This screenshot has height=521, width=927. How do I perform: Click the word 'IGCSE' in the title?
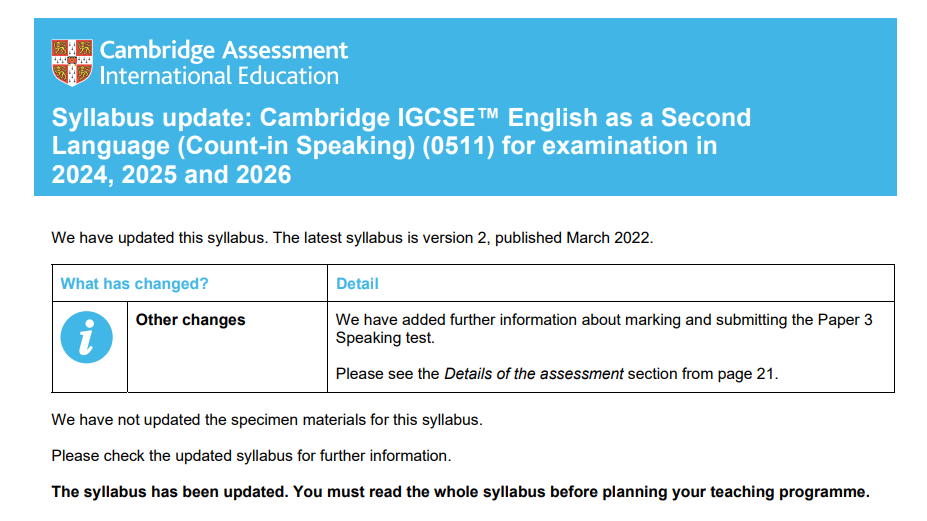[x=436, y=118]
